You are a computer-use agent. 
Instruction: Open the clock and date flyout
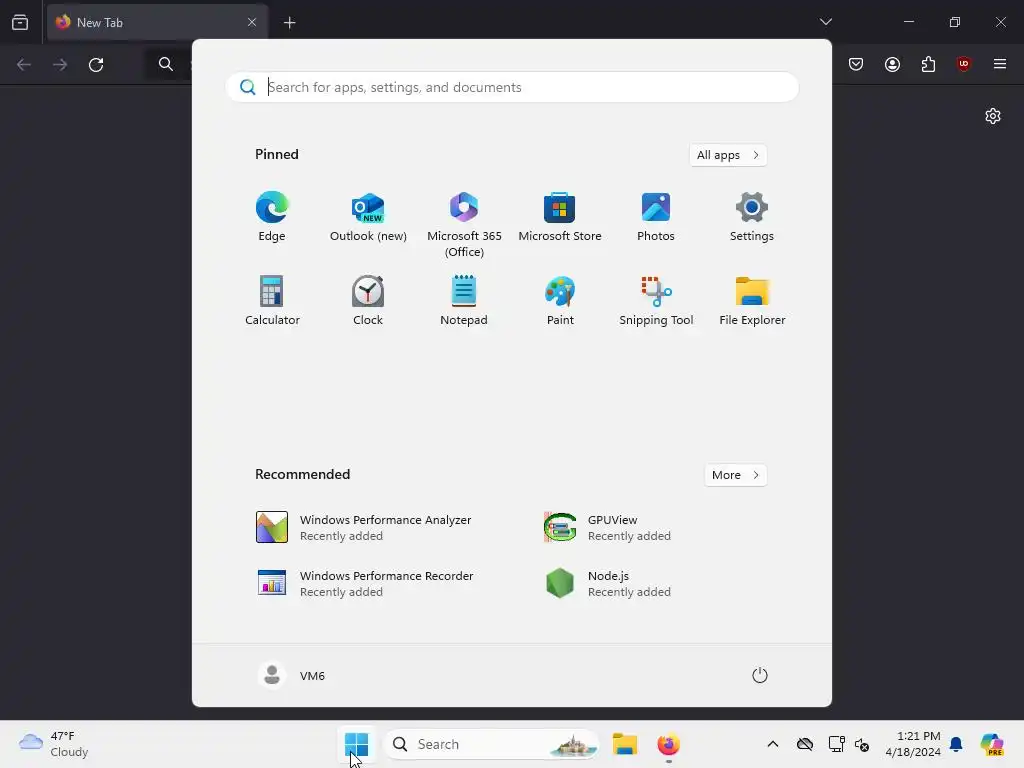(913, 744)
